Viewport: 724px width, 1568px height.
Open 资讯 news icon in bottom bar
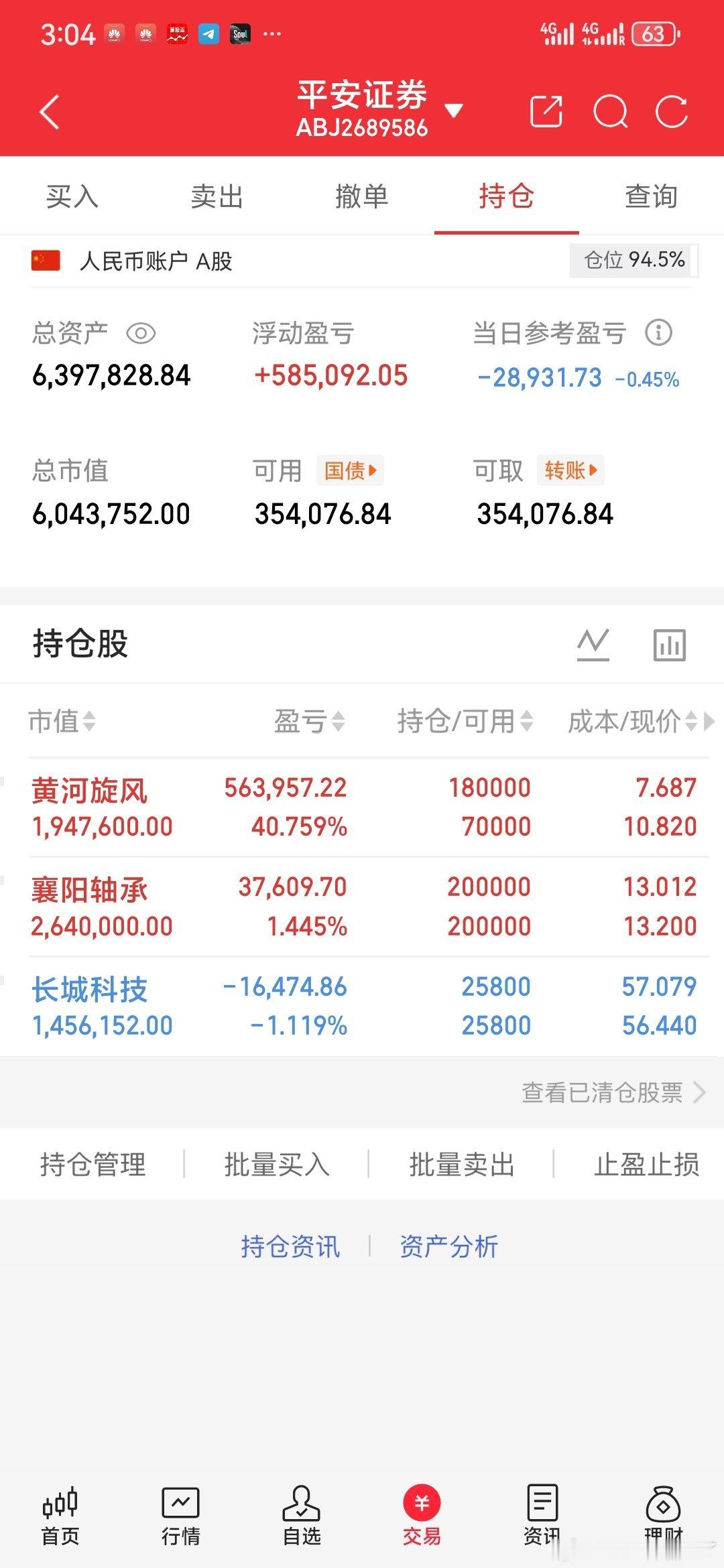tap(542, 1516)
